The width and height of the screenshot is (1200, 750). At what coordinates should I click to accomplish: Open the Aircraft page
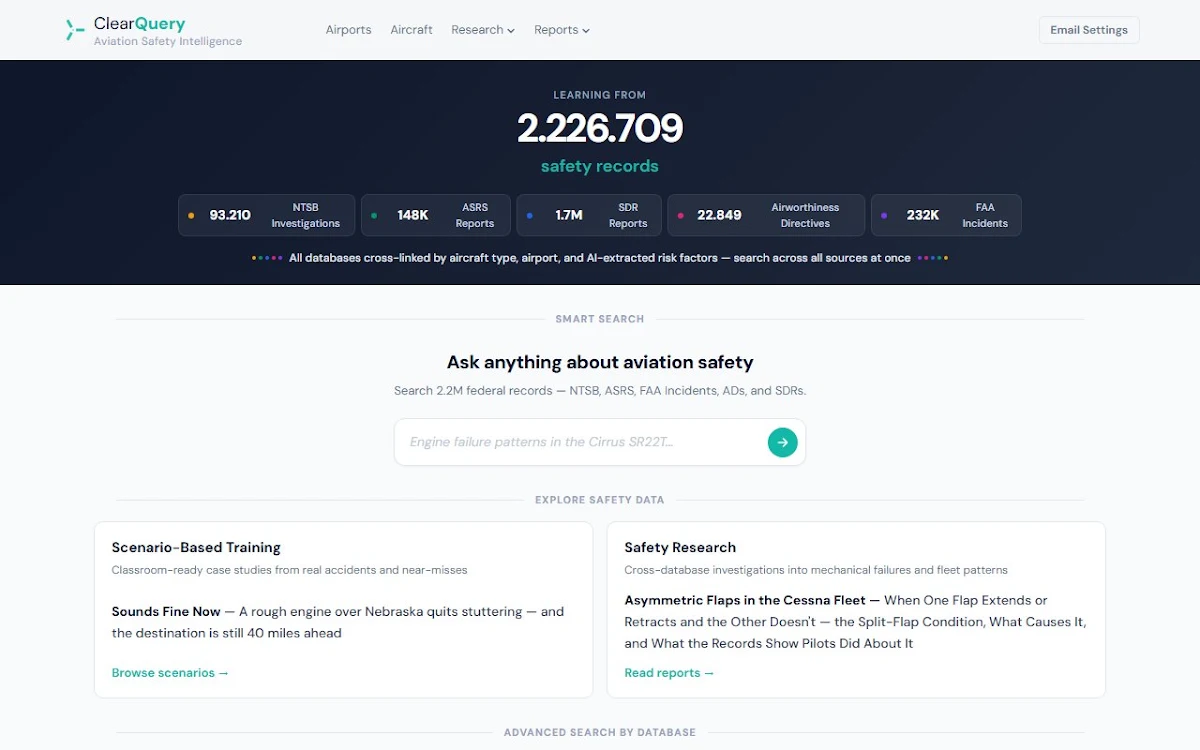411,30
